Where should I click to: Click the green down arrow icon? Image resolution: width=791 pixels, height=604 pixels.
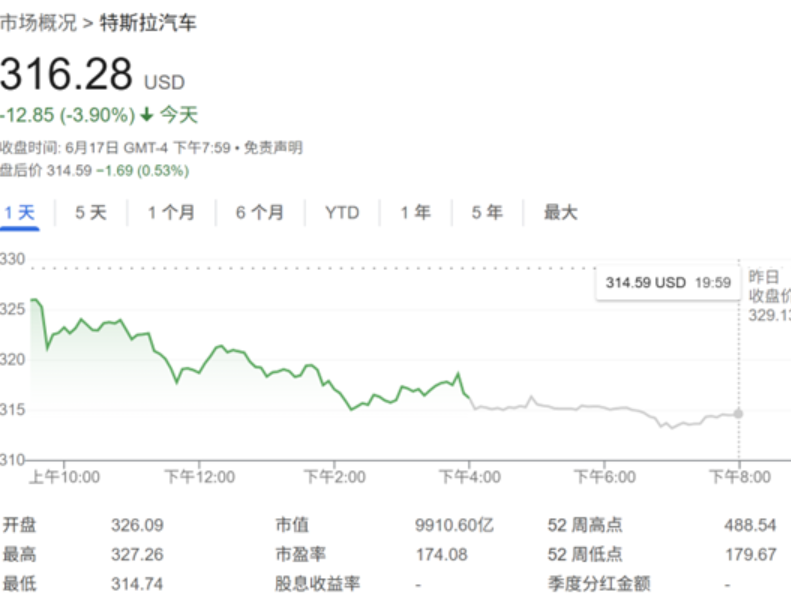147,115
